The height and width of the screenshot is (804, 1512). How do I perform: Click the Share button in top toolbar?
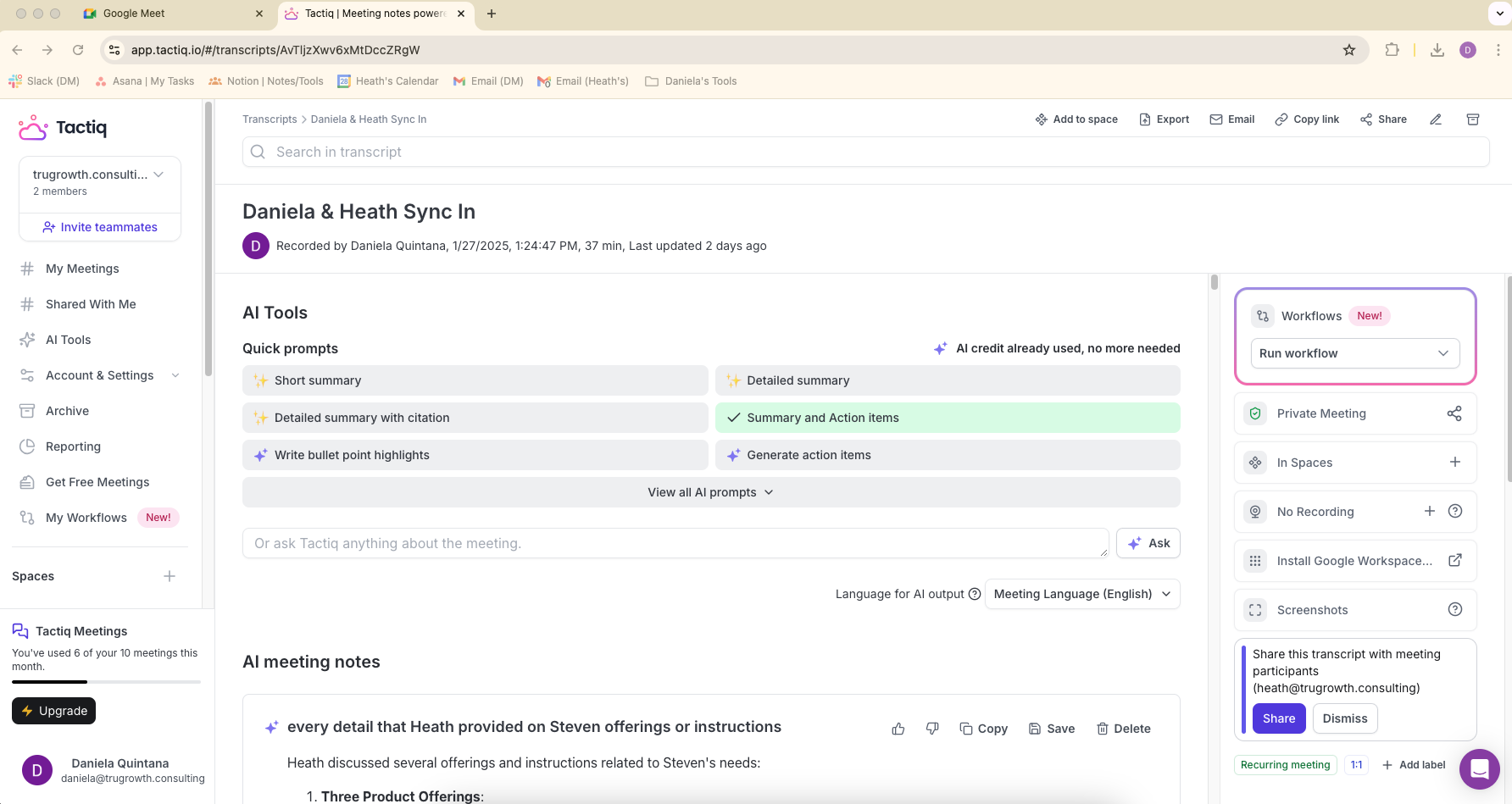[x=1383, y=119]
